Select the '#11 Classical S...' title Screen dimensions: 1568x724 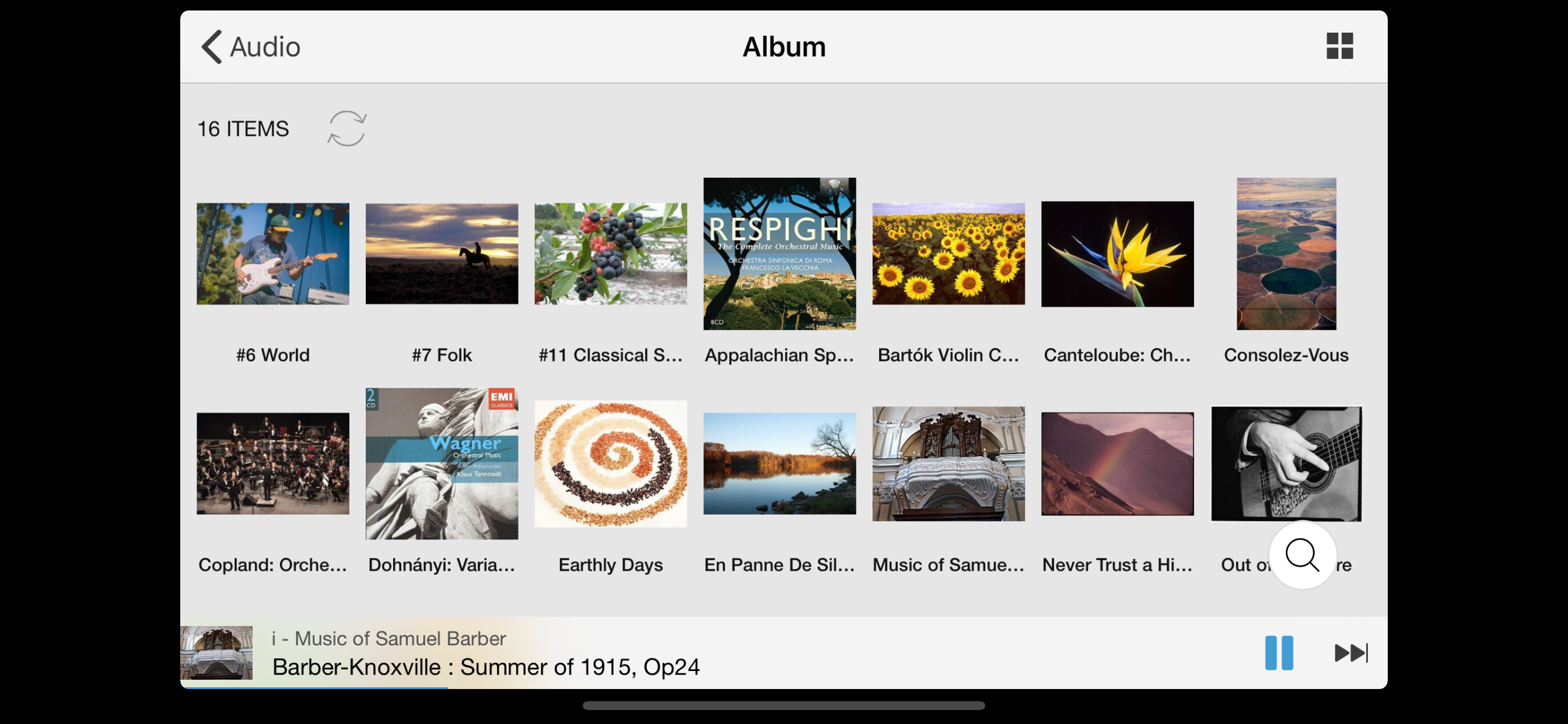611,354
